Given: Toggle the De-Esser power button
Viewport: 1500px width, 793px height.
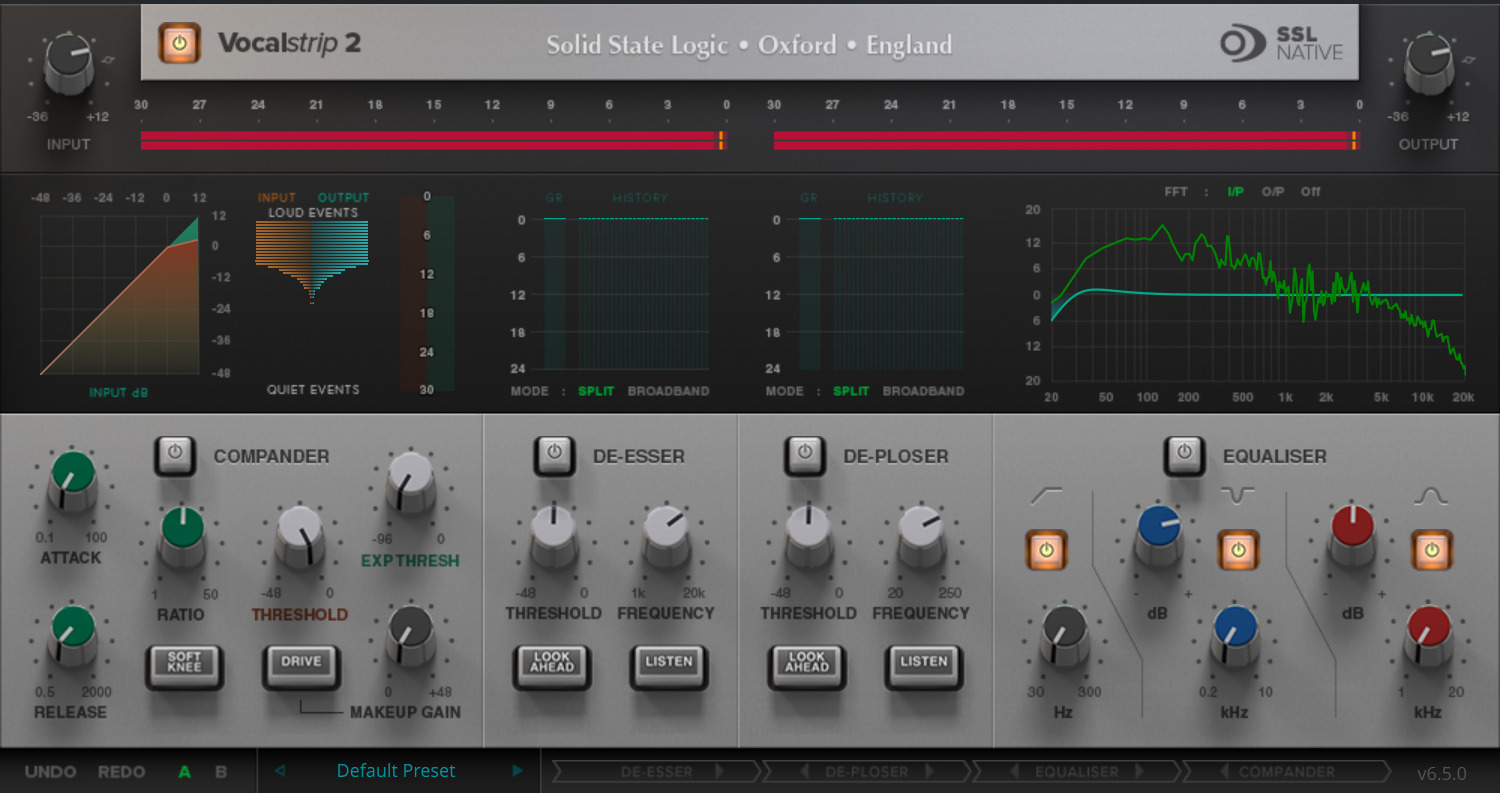Looking at the screenshot, I should coord(555,455).
